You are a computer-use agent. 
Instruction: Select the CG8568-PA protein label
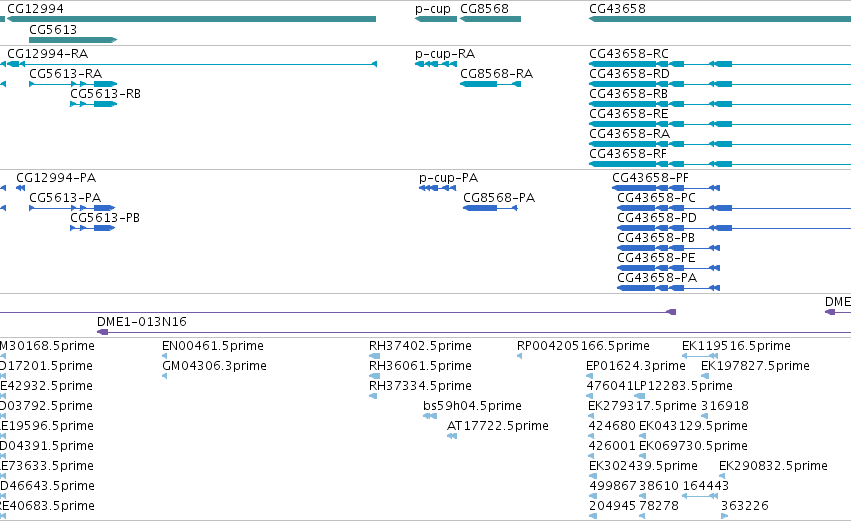click(499, 198)
